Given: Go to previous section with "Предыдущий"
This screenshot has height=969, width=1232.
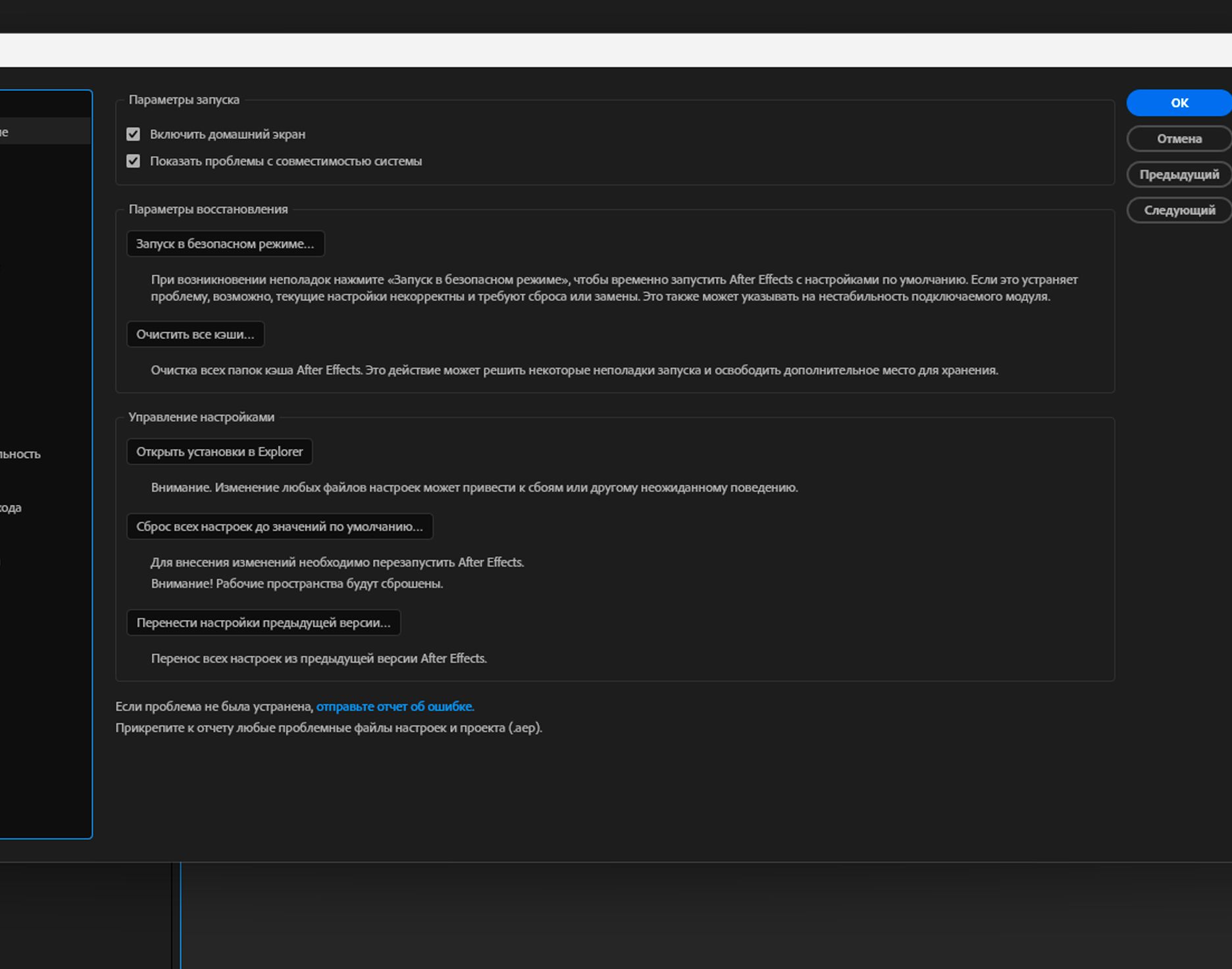Looking at the screenshot, I should [1179, 174].
